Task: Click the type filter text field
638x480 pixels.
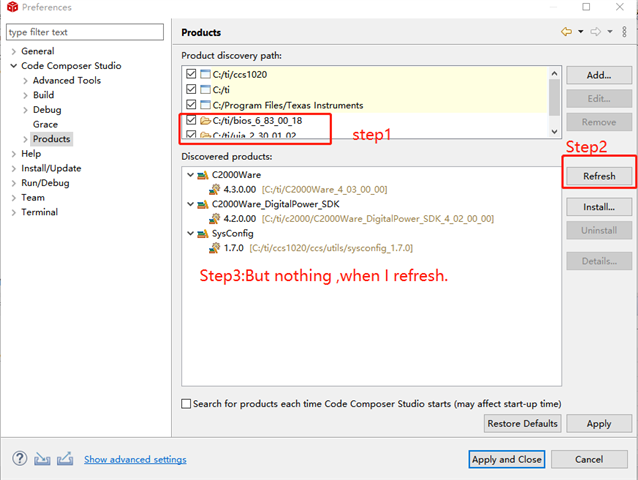Action: point(85,32)
